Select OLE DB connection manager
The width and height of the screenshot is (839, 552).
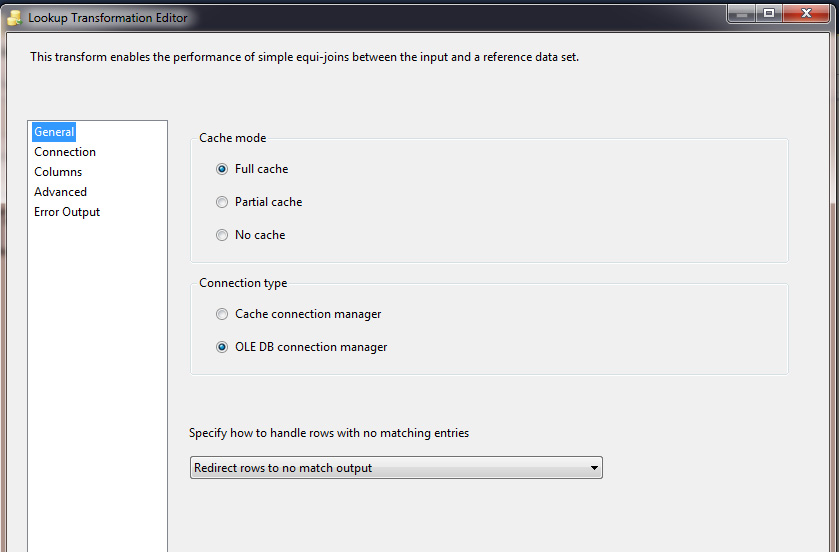click(x=301, y=347)
